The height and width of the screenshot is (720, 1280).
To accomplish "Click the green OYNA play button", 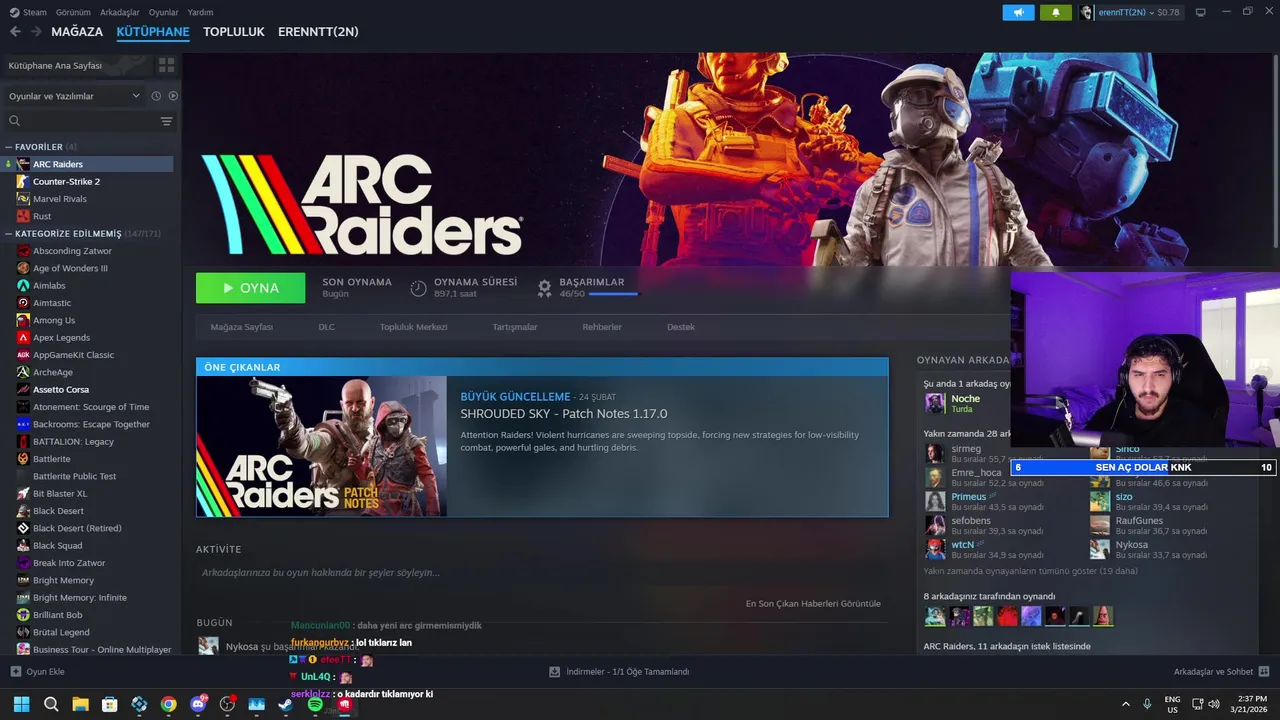I will point(251,288).
